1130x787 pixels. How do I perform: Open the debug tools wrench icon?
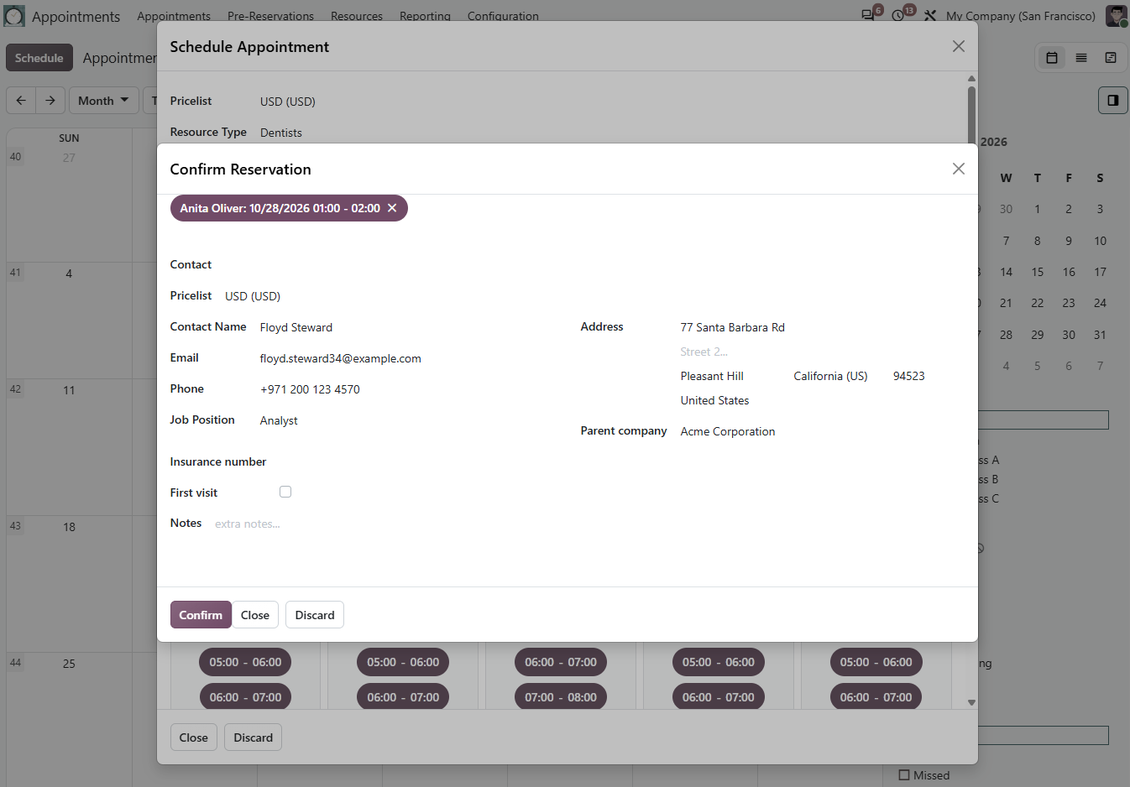[x=930, y=15]
